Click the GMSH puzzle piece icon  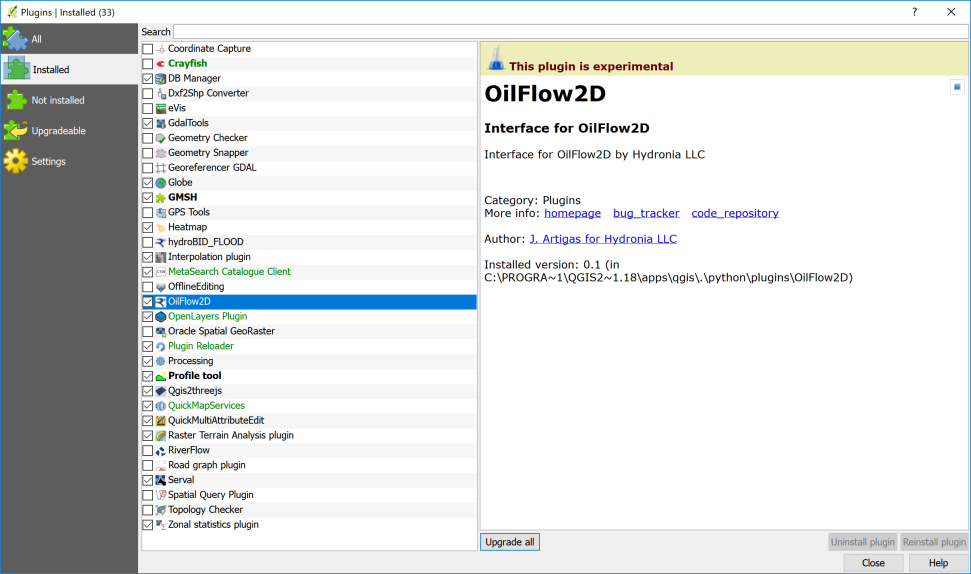point(161,198)
